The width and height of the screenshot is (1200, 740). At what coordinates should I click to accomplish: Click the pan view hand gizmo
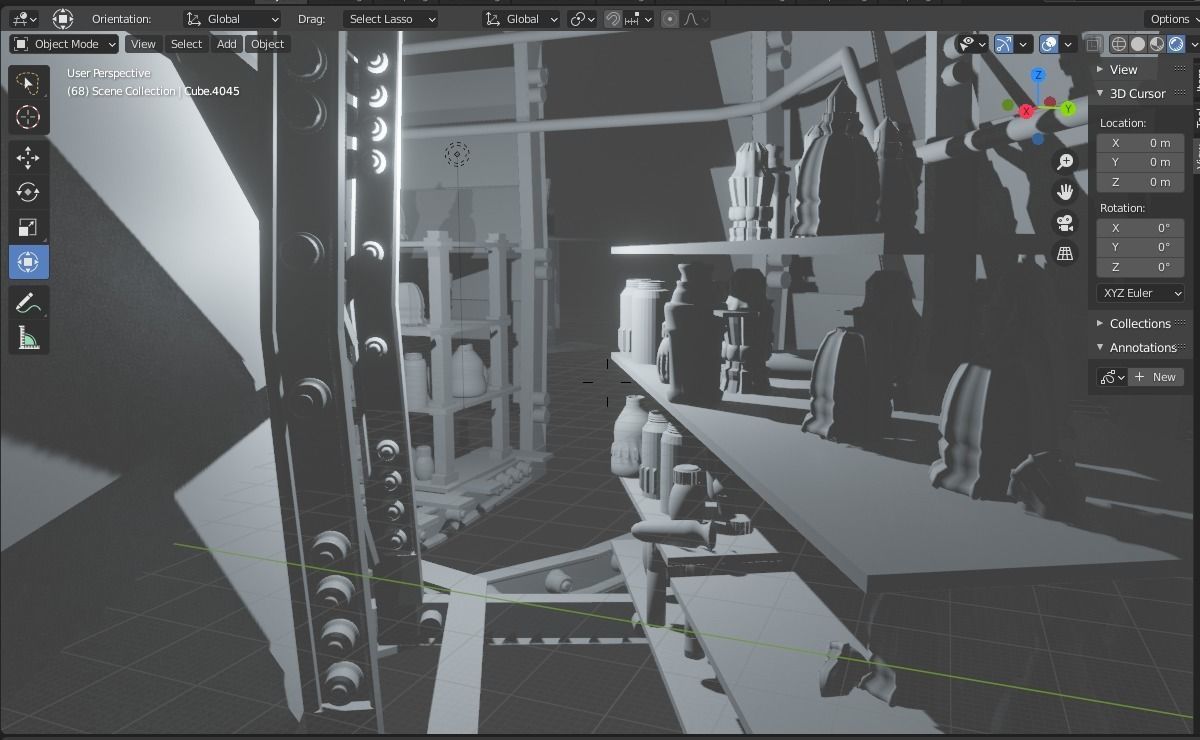tap(1065, 192)
